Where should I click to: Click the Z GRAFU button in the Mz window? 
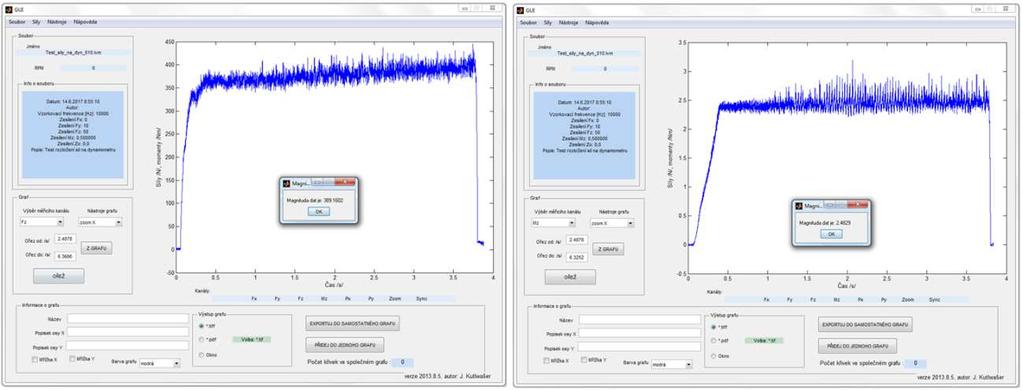pyautogui.click(x=608, y=248)
